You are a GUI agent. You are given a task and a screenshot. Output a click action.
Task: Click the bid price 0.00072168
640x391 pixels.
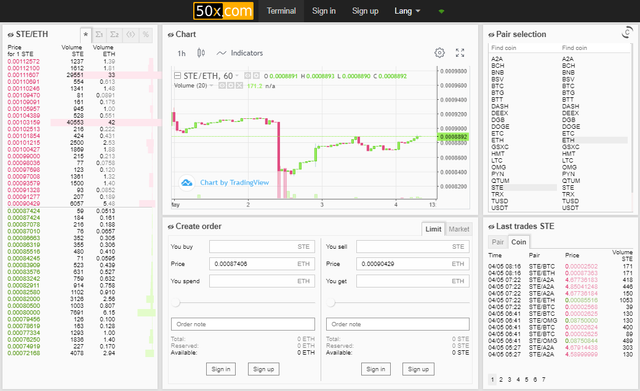(x=24, y=353)
